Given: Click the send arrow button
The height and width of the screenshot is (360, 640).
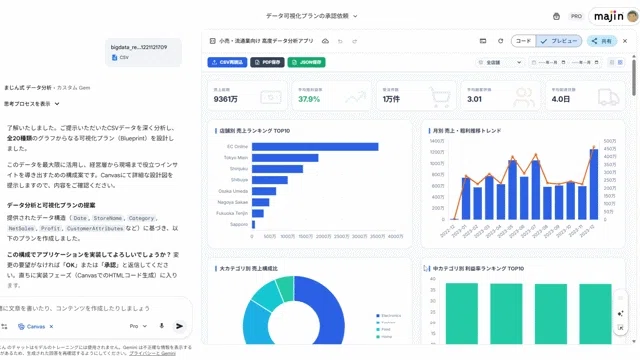Looking at the screenshot, I should click(179, 326).
